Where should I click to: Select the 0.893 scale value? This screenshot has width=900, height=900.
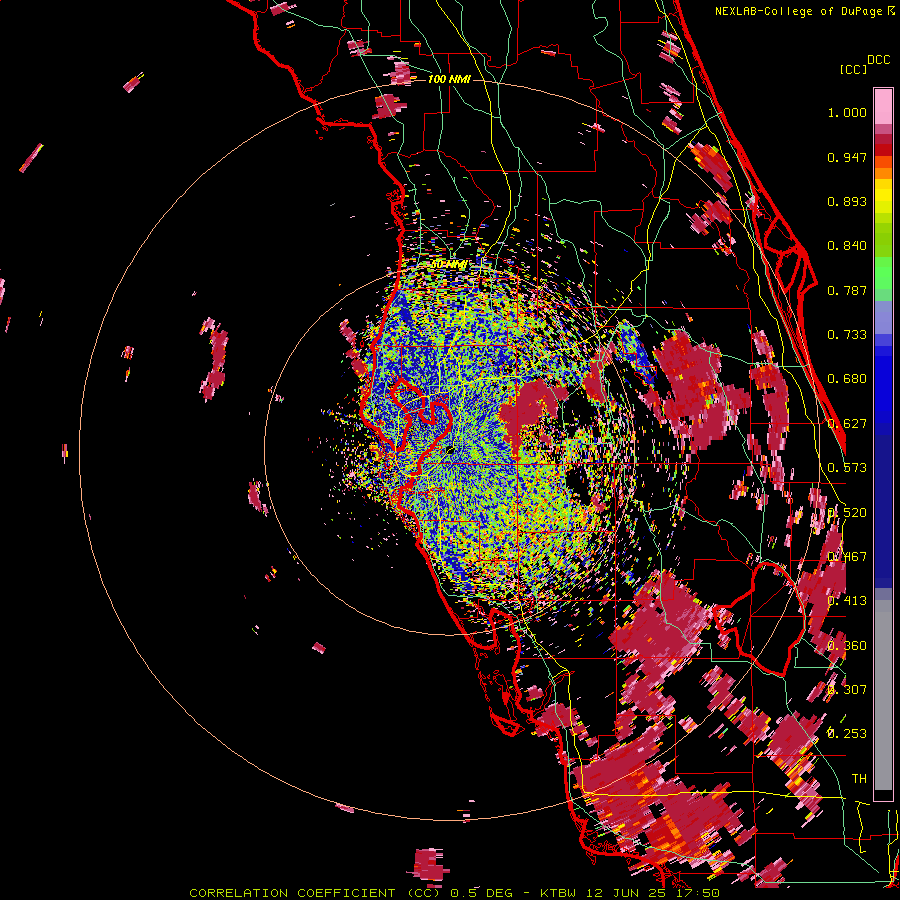point(847,201)
